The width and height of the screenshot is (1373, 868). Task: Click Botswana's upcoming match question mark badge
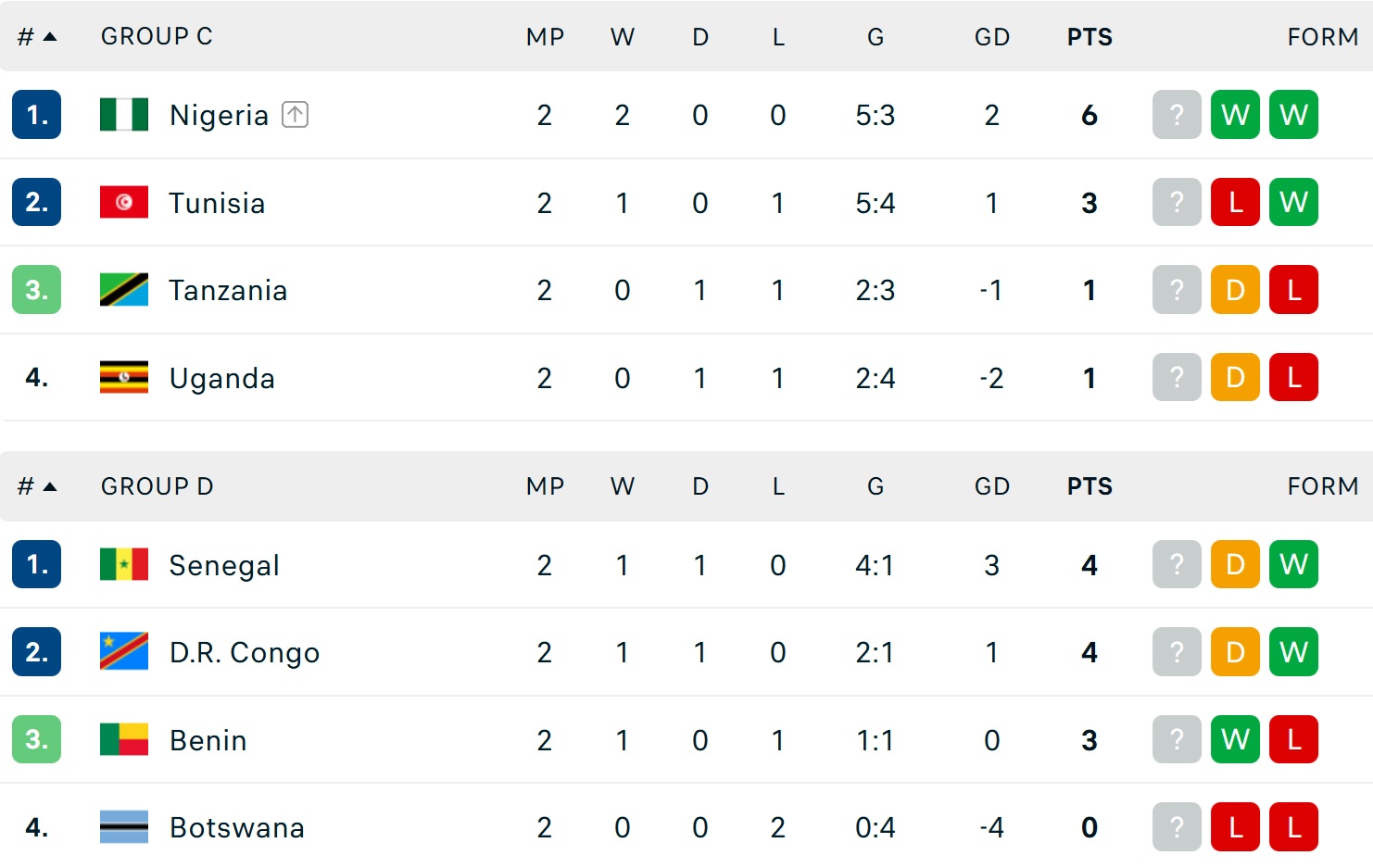tap(1177, 826)
